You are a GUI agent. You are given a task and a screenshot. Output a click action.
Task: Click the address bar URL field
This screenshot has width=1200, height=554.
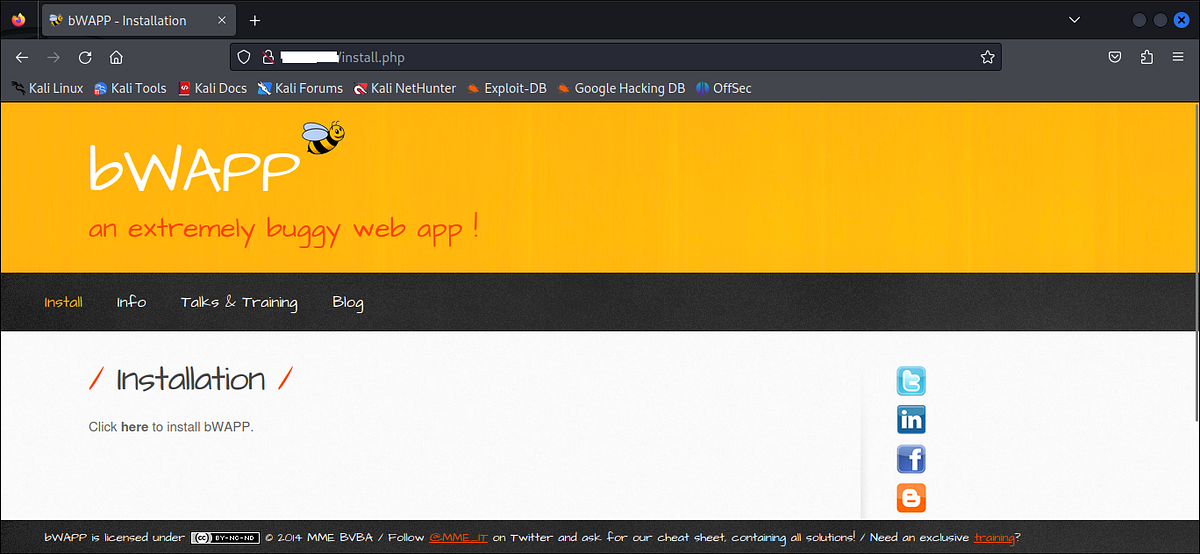coord(617,57)
